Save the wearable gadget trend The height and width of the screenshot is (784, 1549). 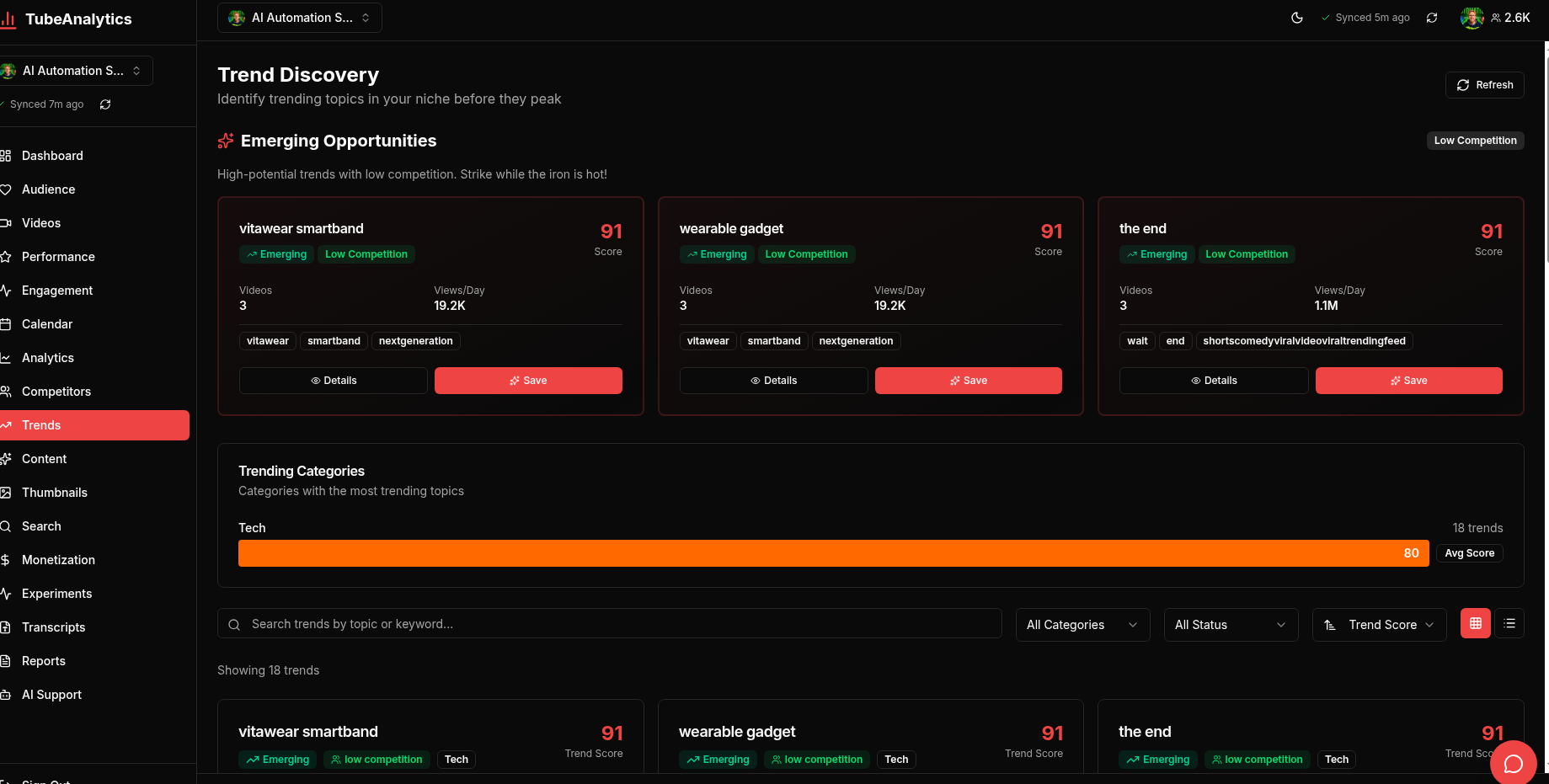click(x=968, y=380)
